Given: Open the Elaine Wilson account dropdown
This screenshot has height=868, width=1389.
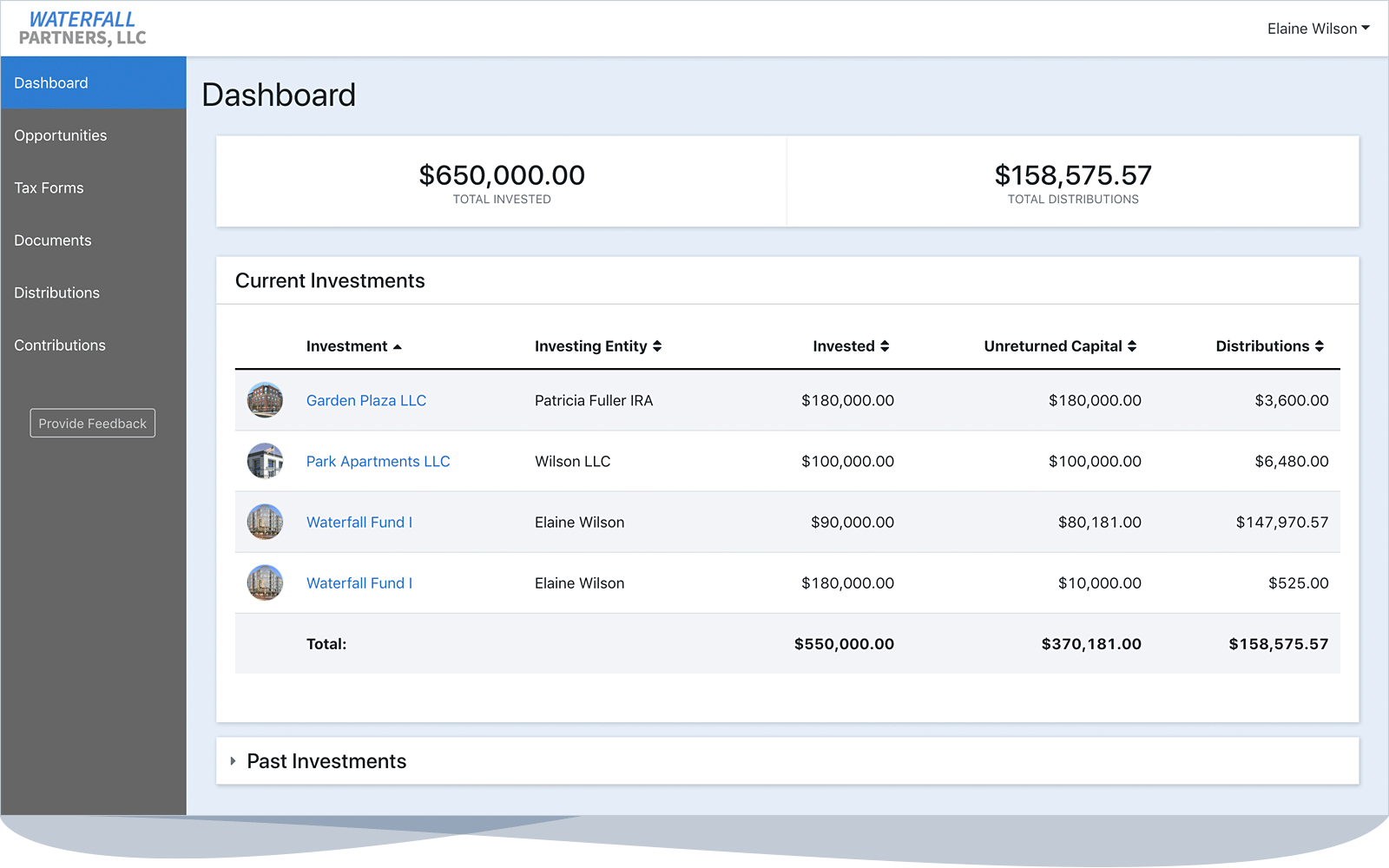Looking at the screenshot, I should (x=1318, y=28).
